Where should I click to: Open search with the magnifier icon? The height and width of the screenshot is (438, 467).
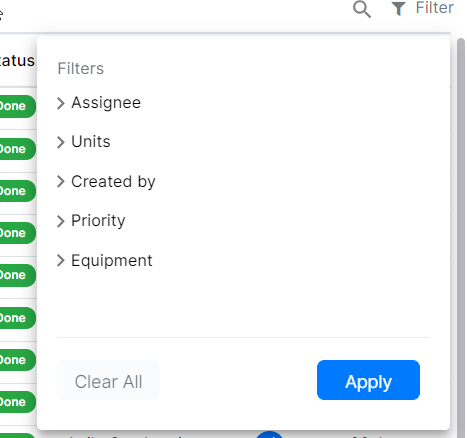tap(362, 9)
